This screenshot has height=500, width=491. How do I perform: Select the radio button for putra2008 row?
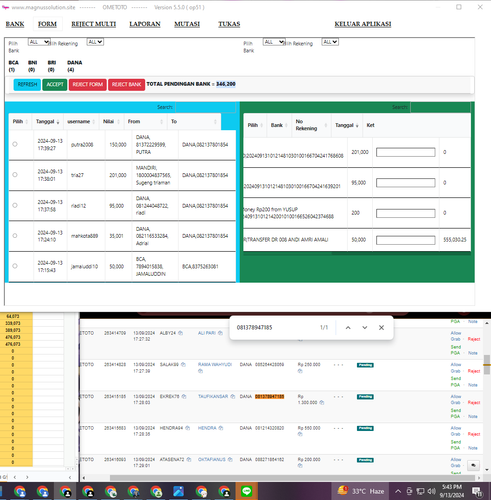click(15, 144)
